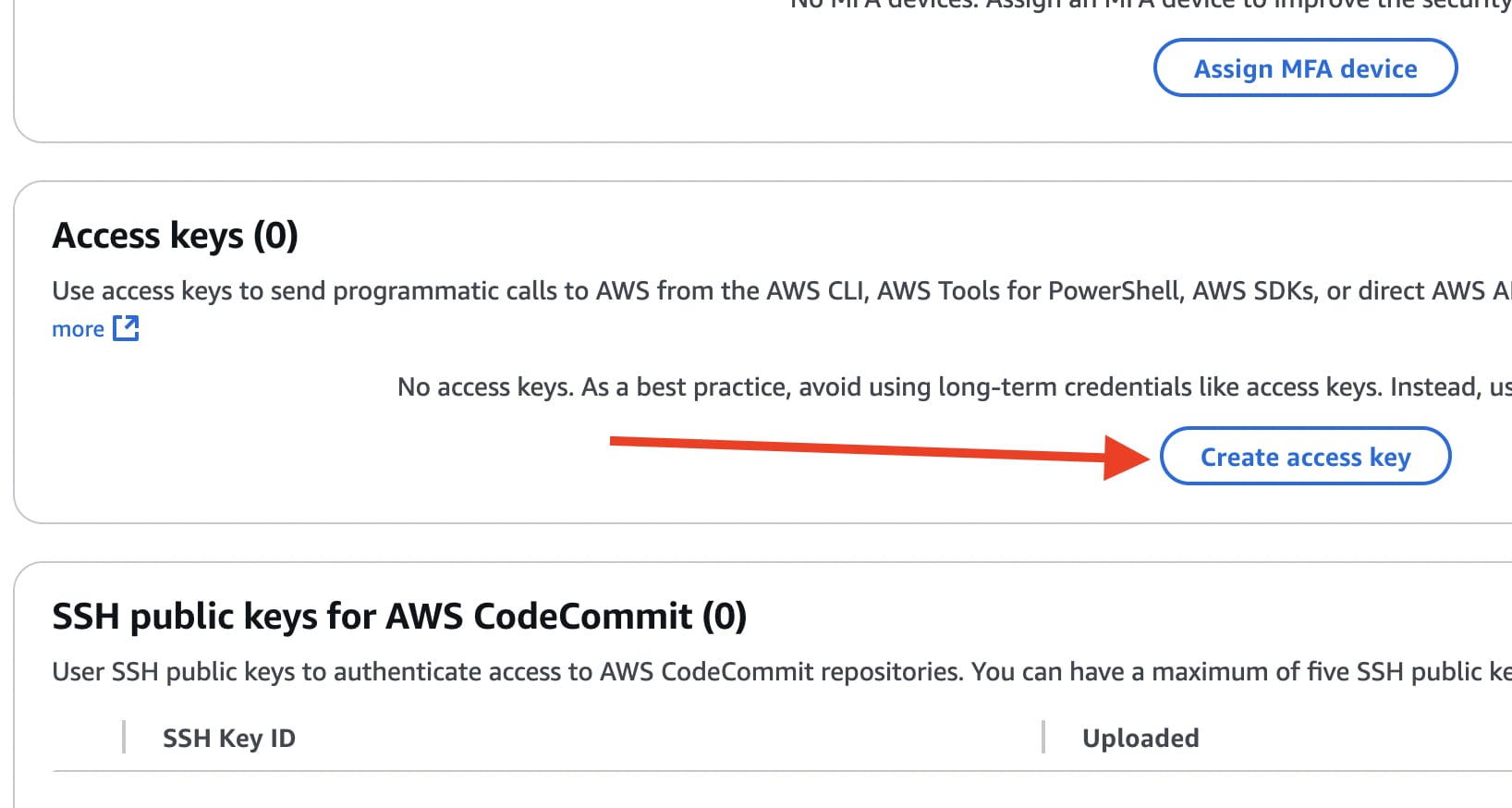Click the column divider left of Uploaded
Image resolution: width=1512 pixels, height=808 pixels.
click(x=1043, y=737)
